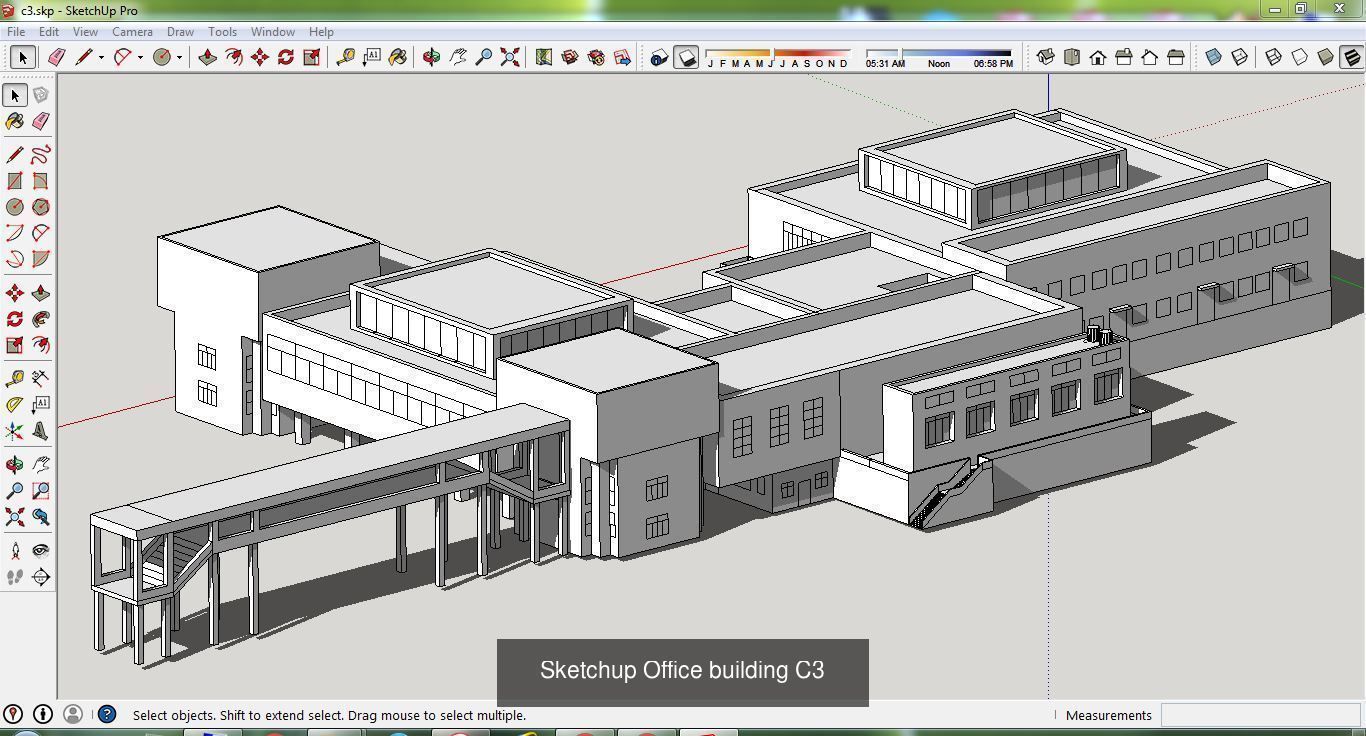Image resolution: width=1366 pixels, height=736 pixels.
Task: Open the Window menu
Action: click(x=272, y=32)
